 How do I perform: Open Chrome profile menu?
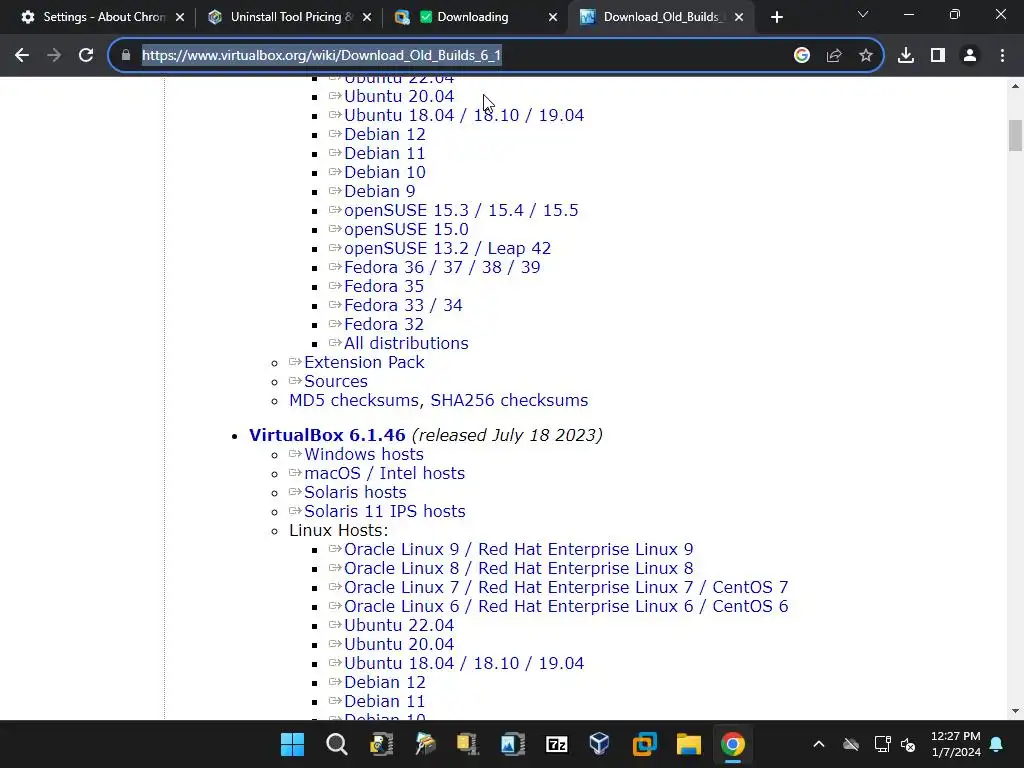click(970, 56)
